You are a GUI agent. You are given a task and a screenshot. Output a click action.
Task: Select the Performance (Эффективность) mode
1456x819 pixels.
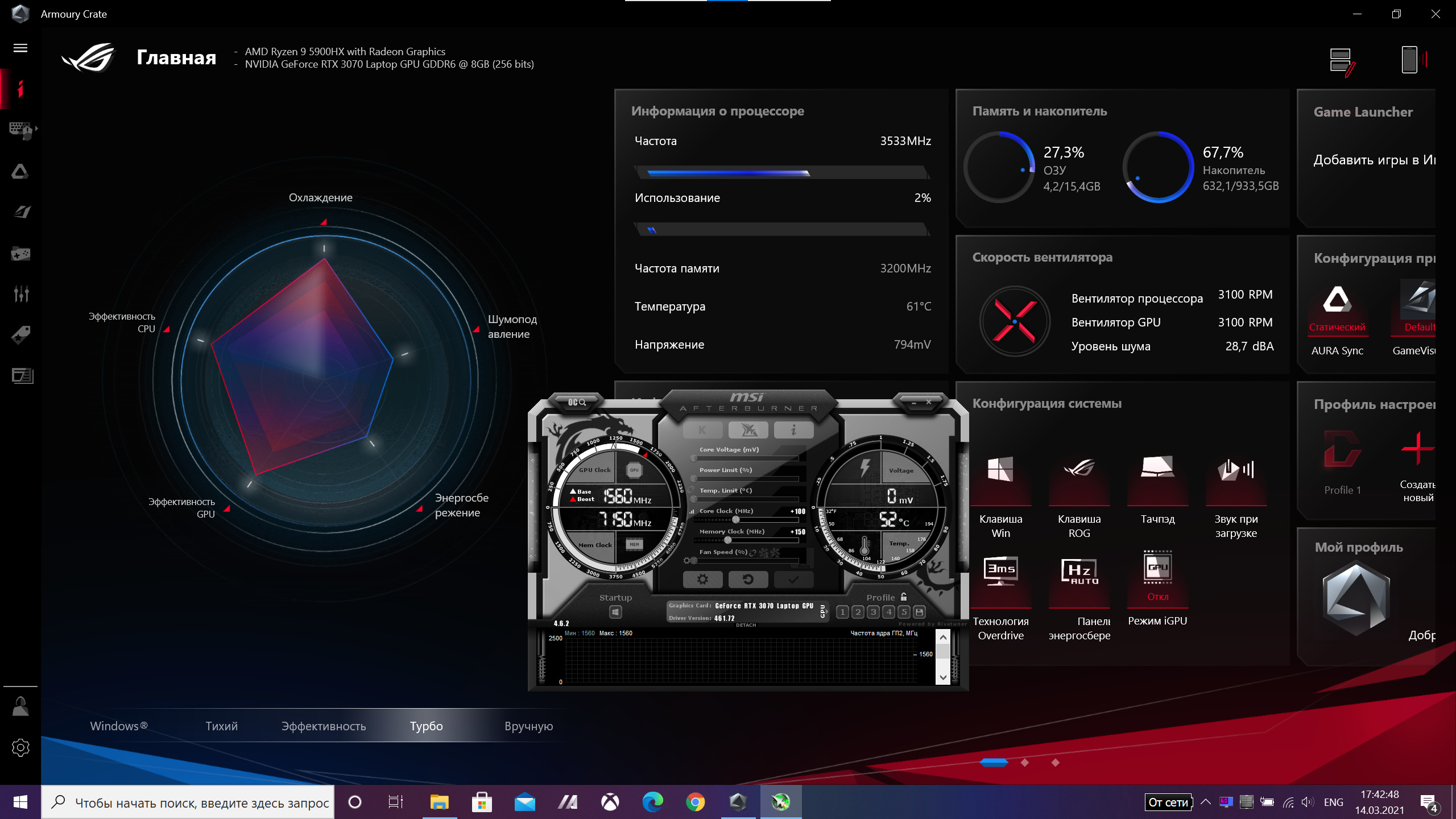[324, 726]
